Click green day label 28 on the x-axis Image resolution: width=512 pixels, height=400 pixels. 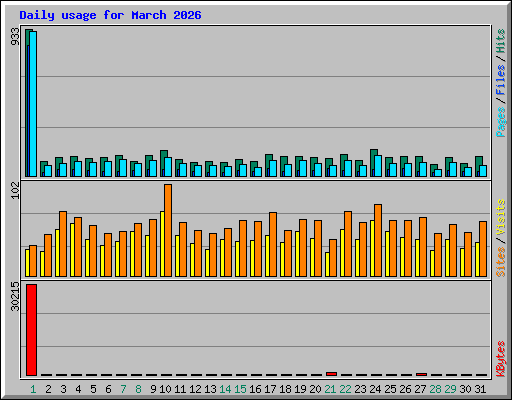click(x=435, y=389)
